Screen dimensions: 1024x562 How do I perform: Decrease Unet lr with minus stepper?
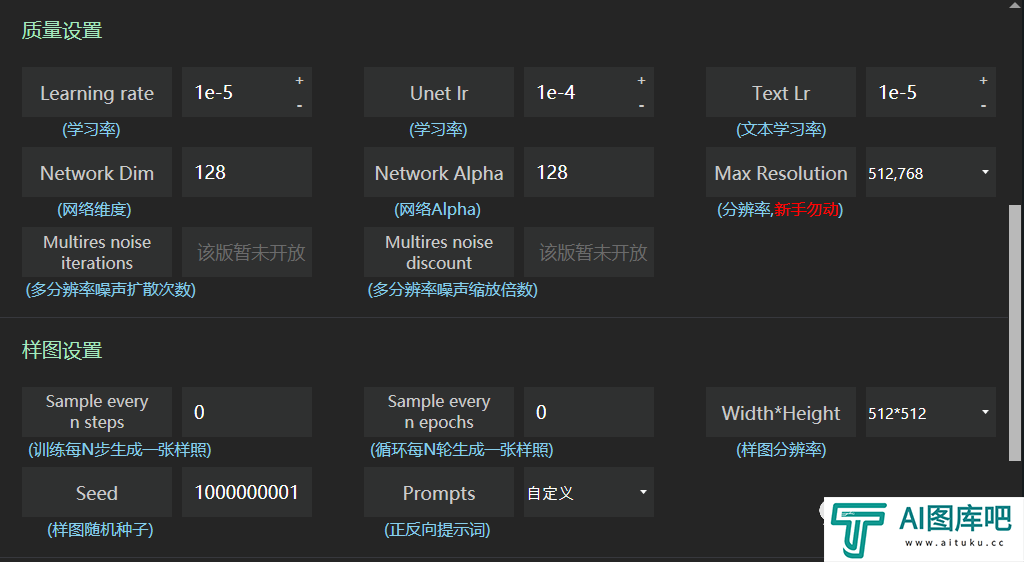click(641, 105)
